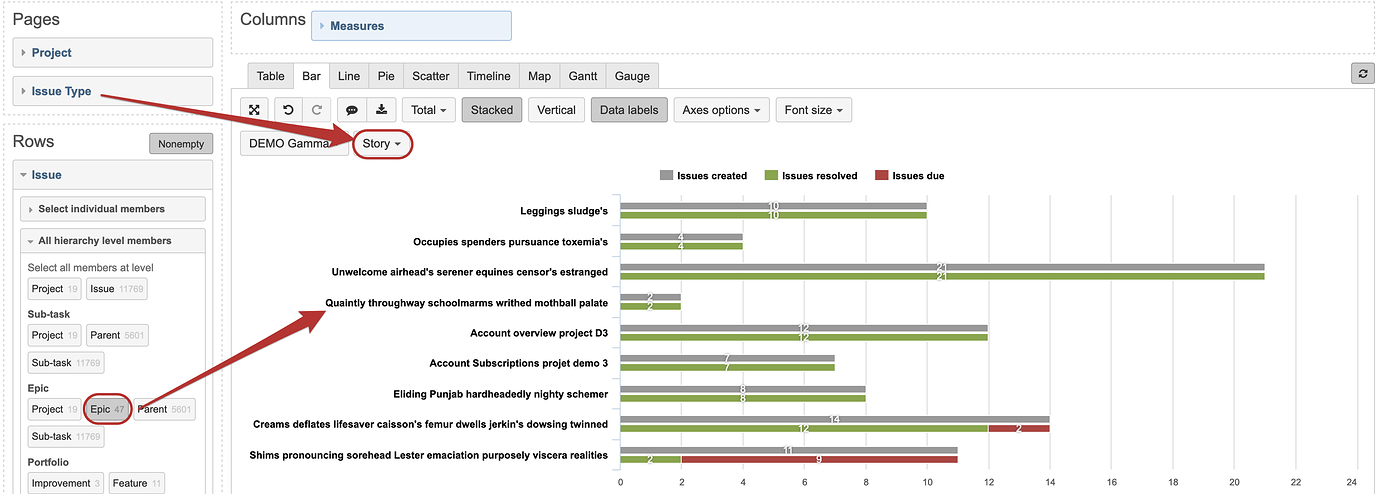This screenshot has width=1380, height=494.
Task: Toggle the Nonempty rows button
Action: (180, 144)
